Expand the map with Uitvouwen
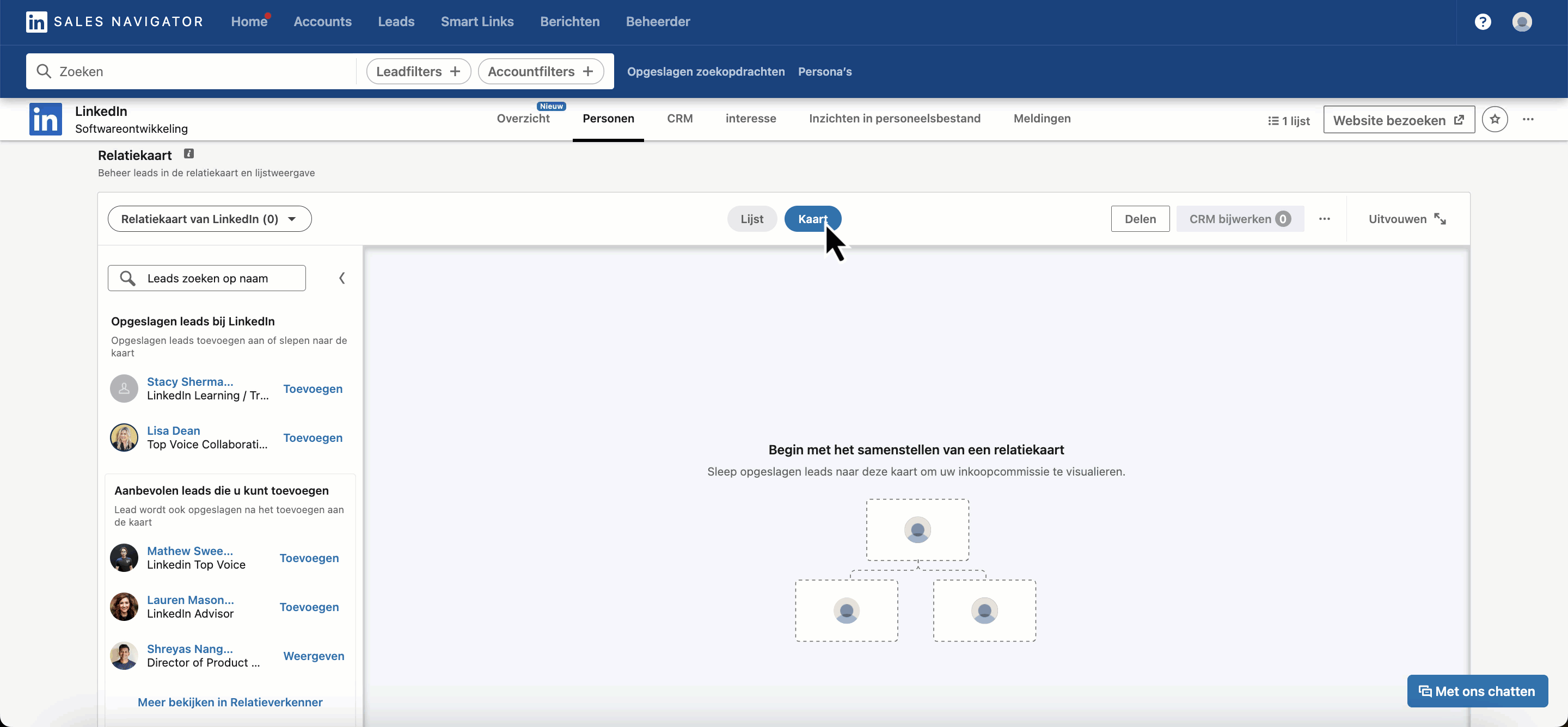Viewport: 1568px width, 727px height. point(1407,219)
